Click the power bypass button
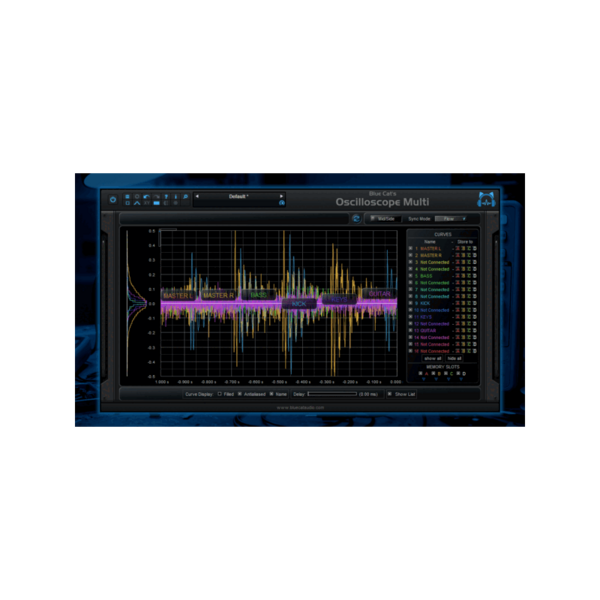 112,199
